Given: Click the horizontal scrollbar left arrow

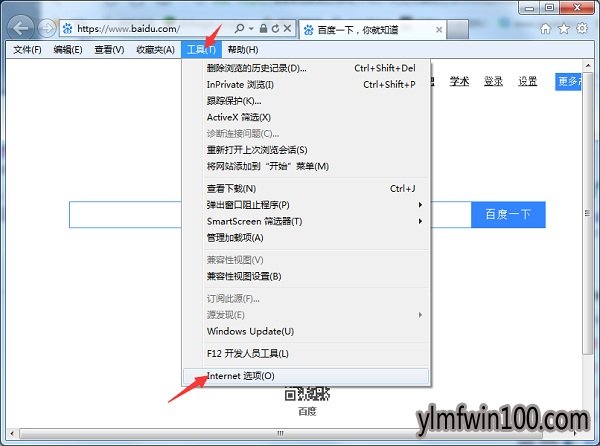Looking at the screenshot, I should click(12, 434).
